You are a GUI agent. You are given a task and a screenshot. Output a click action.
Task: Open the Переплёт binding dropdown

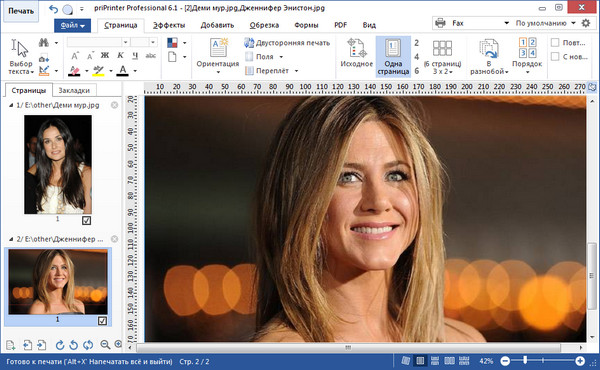pos(271,71)
